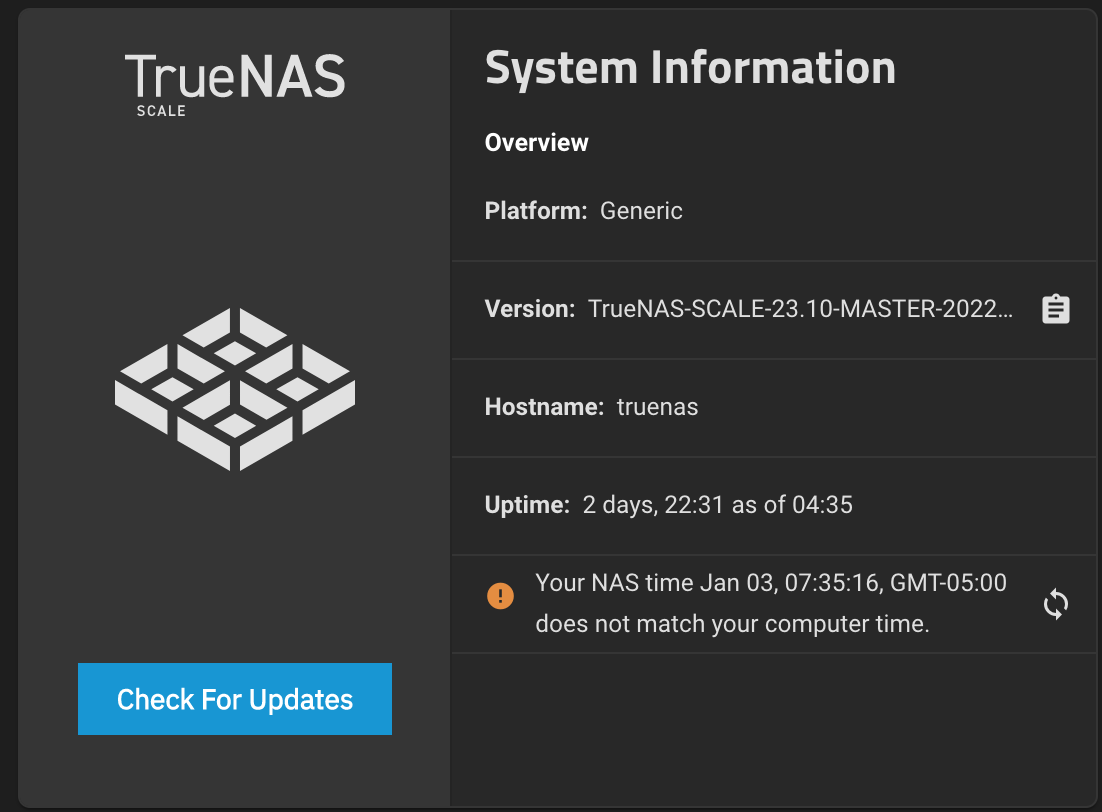Click the truncated TrueNAS-SCALE-23.10-MASTER version text
Image resolution: width=1102 pixels, height=812 pixels.
800,309
